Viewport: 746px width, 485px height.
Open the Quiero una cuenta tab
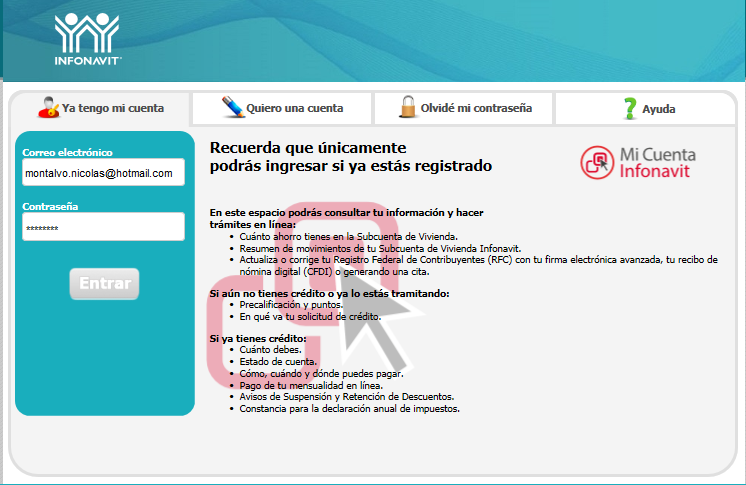tap(295, 108)
